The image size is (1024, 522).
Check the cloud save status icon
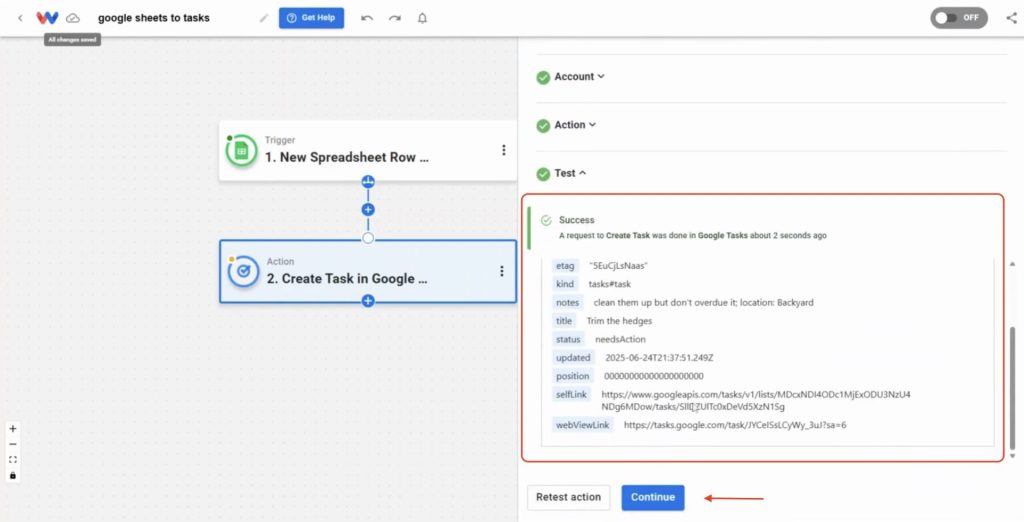click(73, 18)
